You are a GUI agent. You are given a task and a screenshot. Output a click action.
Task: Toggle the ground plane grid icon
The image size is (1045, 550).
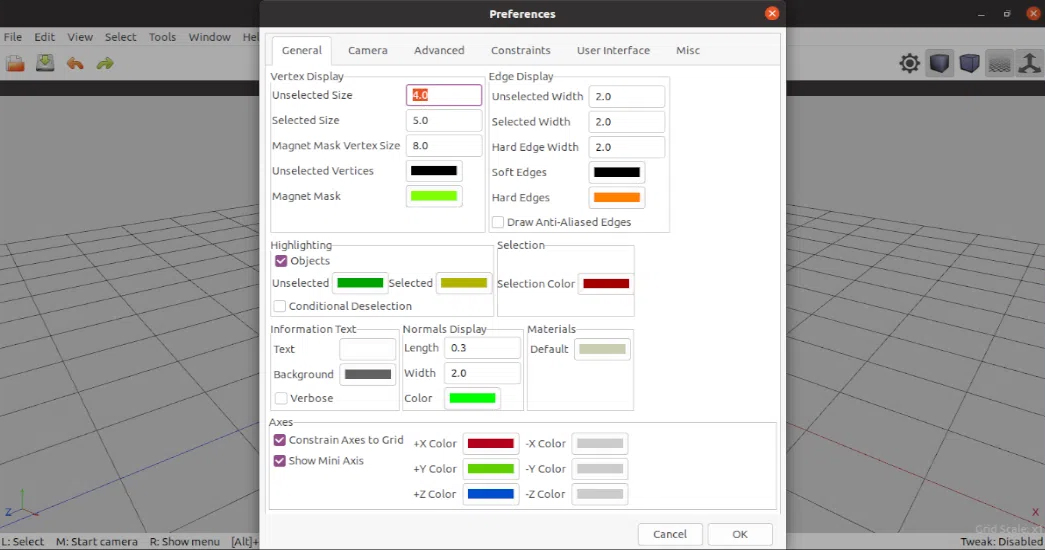(999, 64)
